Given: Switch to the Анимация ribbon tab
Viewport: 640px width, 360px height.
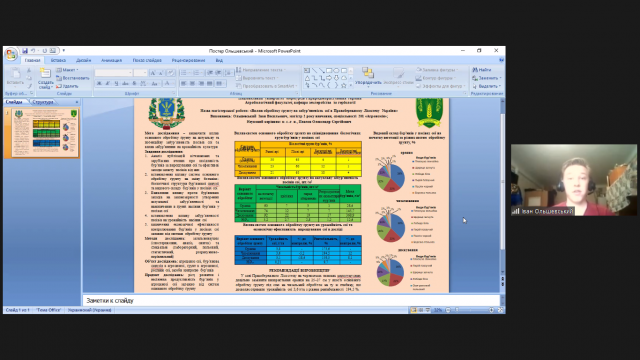Looking at the screenshot, I should [111, 60].
